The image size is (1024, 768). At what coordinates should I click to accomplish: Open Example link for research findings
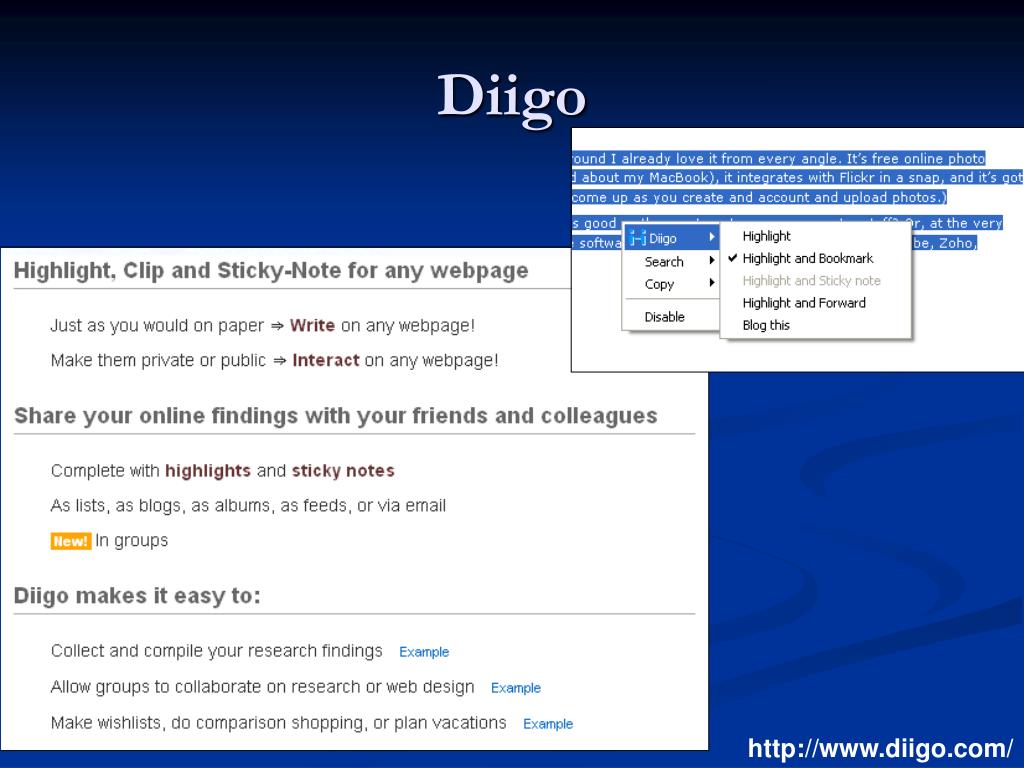pyautogui.click(x=424, y=652)
